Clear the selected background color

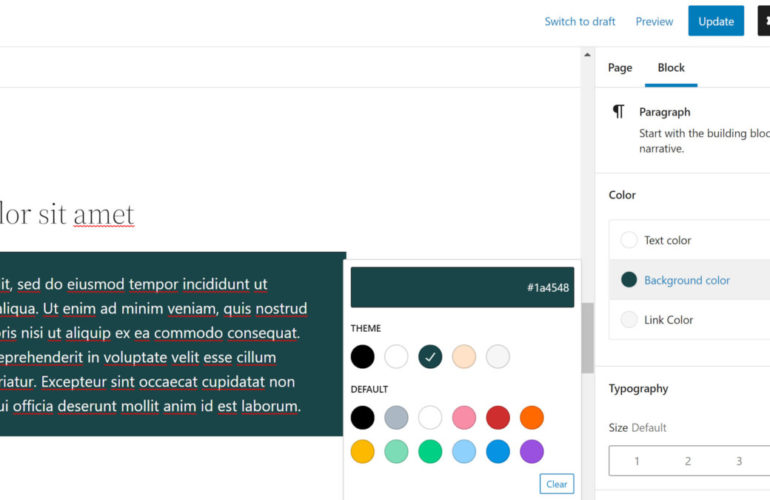(x=557, y=484)
